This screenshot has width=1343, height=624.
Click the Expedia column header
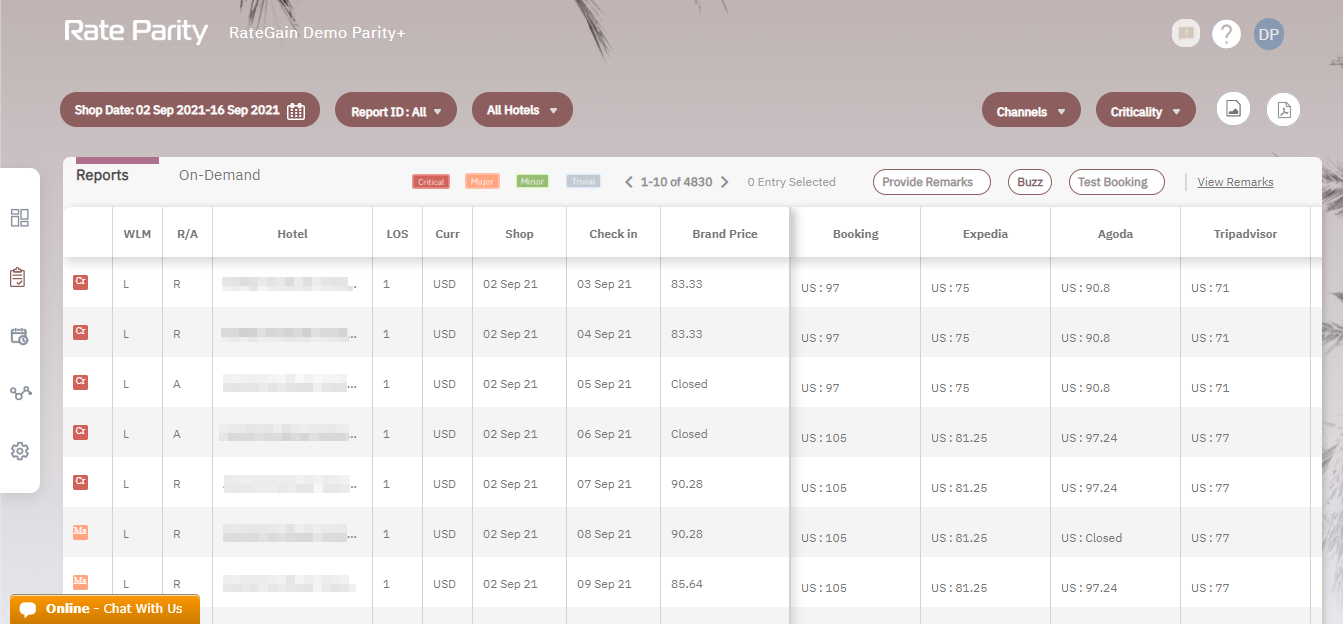pos(985,234)
